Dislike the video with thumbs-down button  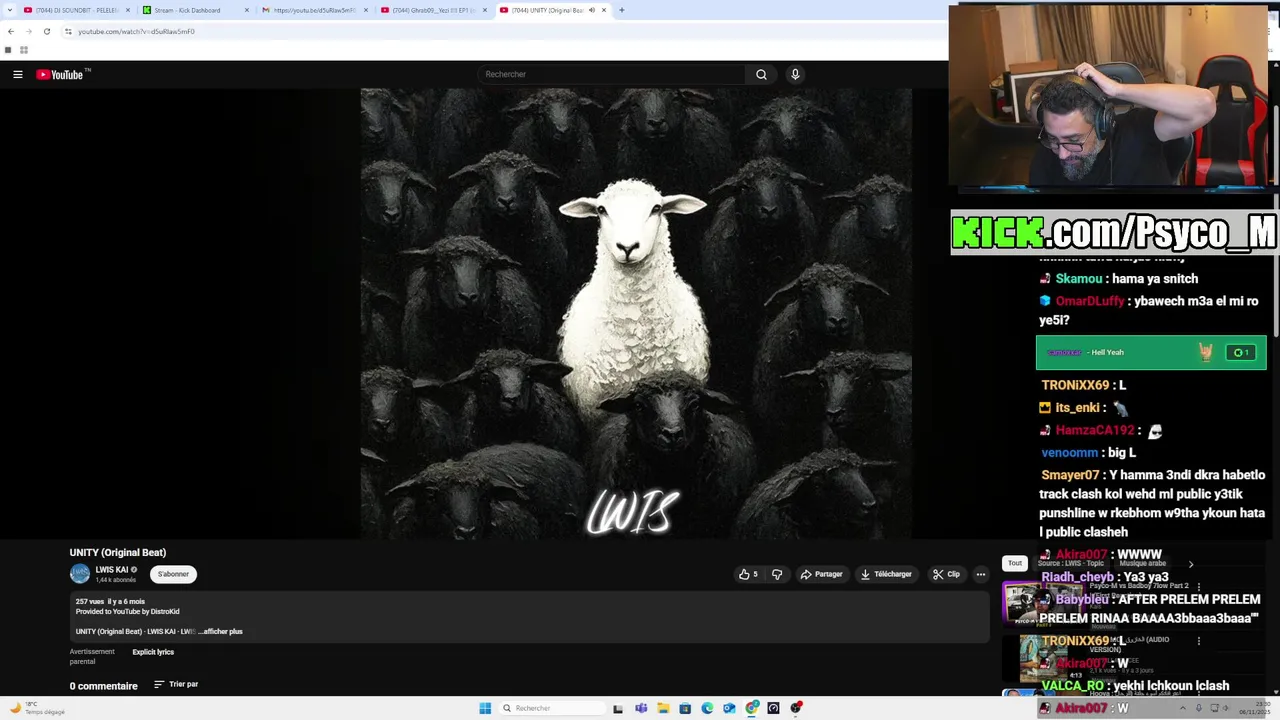click(777, 574)
